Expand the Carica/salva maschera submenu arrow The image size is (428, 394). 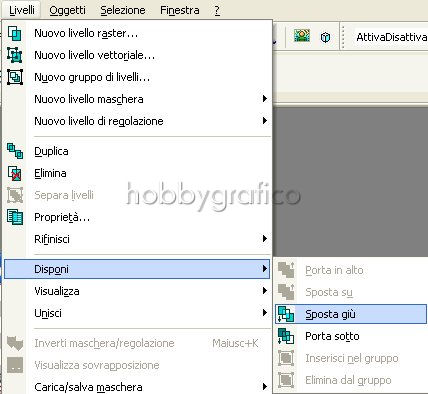click(x=265, y=387)
